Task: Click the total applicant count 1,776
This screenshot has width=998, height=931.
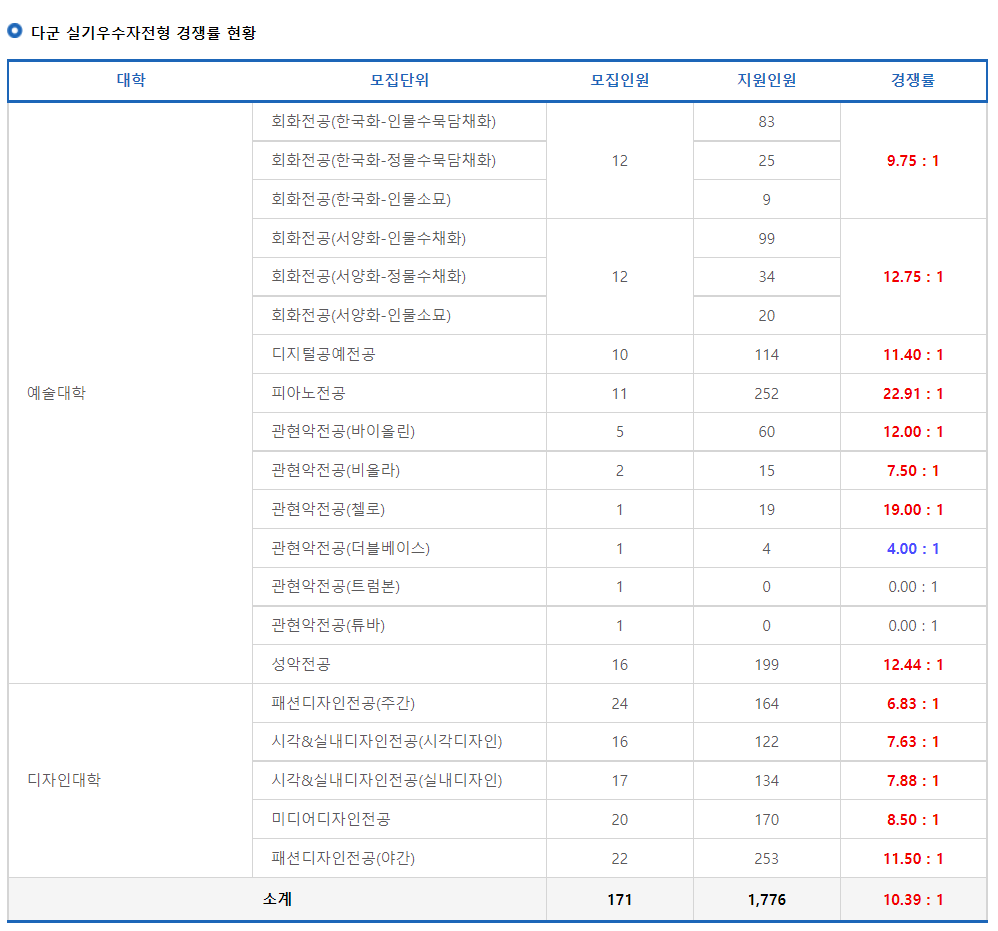Action: (x=765, y=899)
